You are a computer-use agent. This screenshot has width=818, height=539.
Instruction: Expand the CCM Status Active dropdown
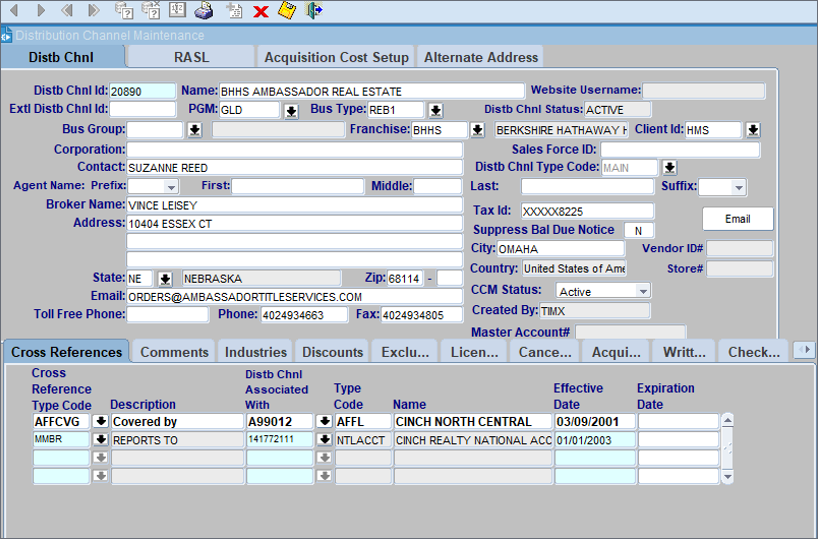coord(643,291)
